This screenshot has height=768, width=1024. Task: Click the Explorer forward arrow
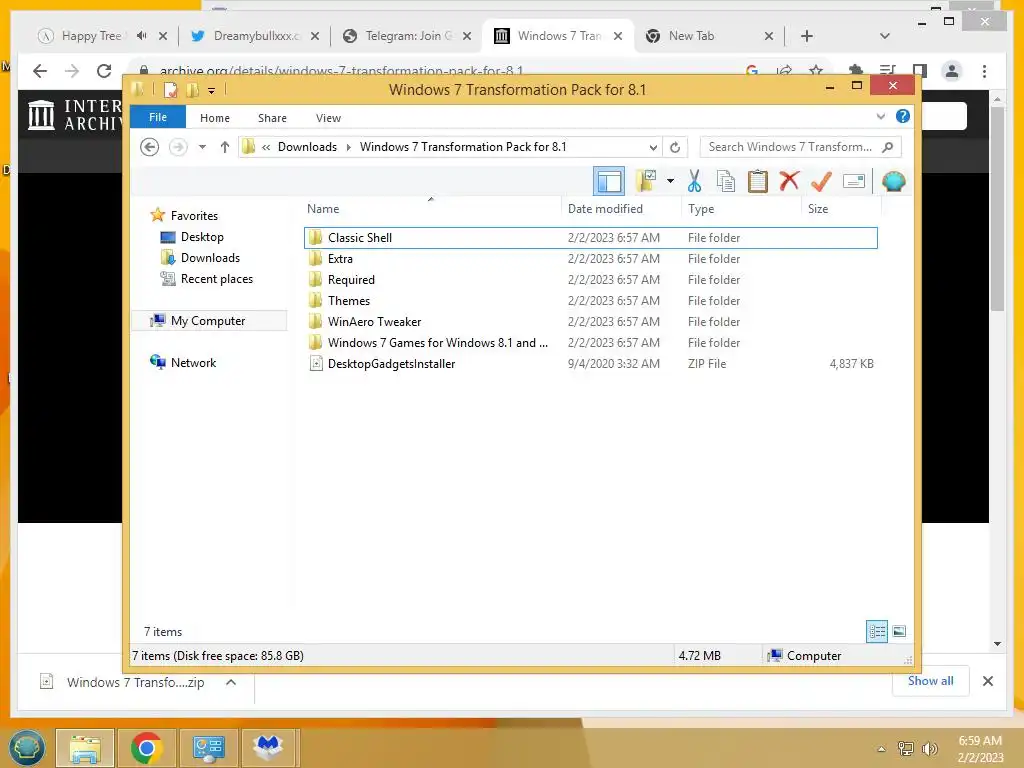178,147
